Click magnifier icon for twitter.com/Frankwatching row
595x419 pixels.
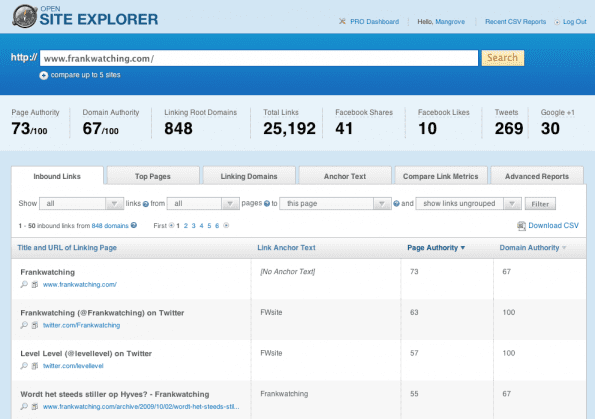pos(24,325)
